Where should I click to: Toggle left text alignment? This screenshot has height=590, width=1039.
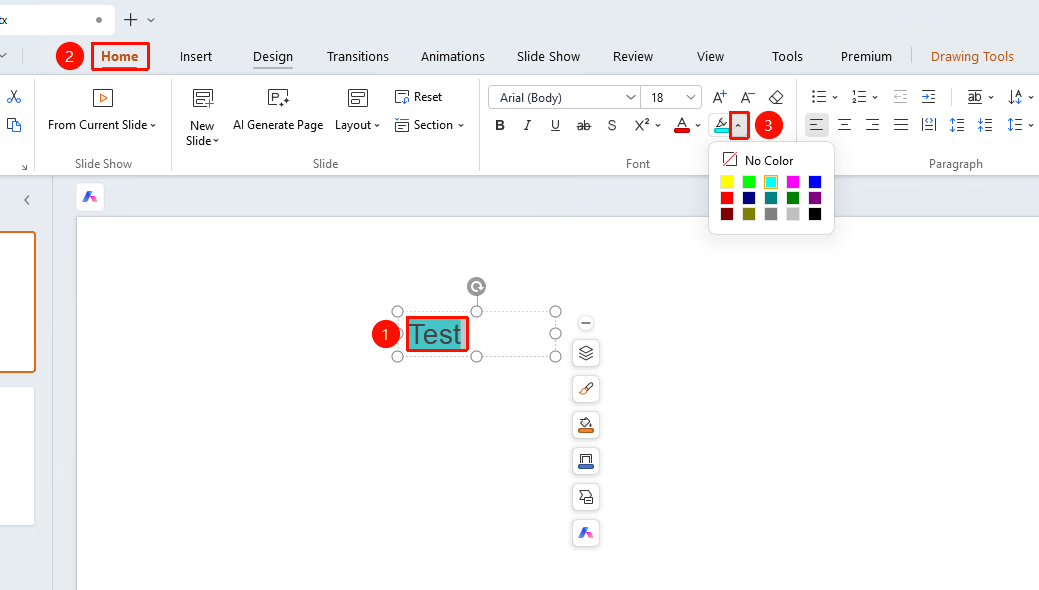click(x=816, y=125)
